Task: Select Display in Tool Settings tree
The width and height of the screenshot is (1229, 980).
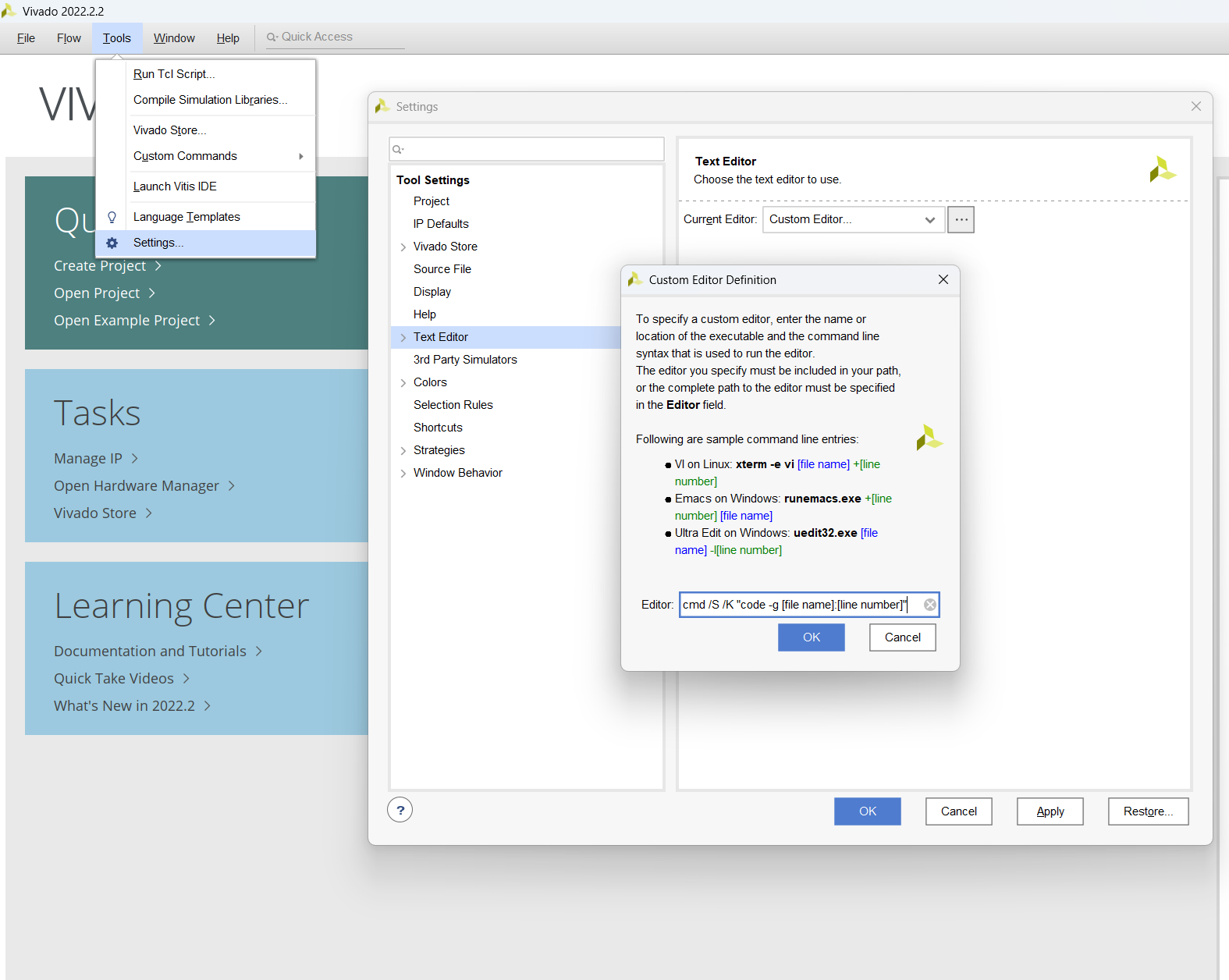Action: tap(432, 292)
